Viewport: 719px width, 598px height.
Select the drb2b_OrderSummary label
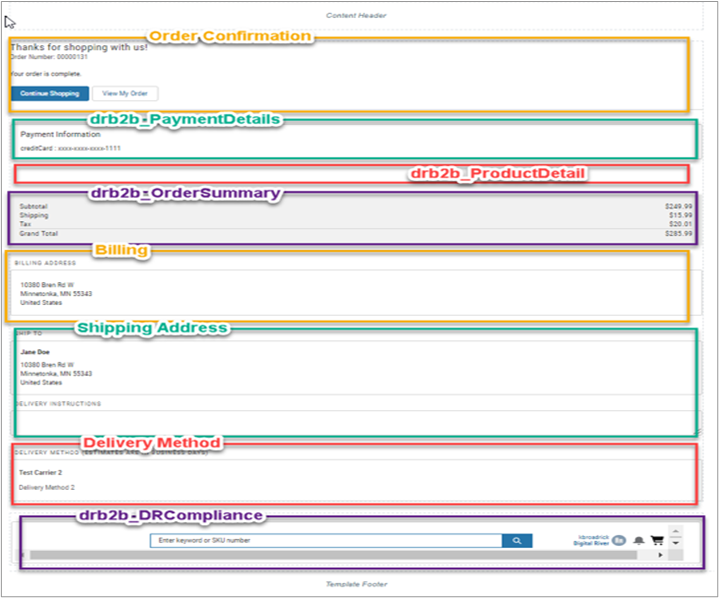(185, 192)
